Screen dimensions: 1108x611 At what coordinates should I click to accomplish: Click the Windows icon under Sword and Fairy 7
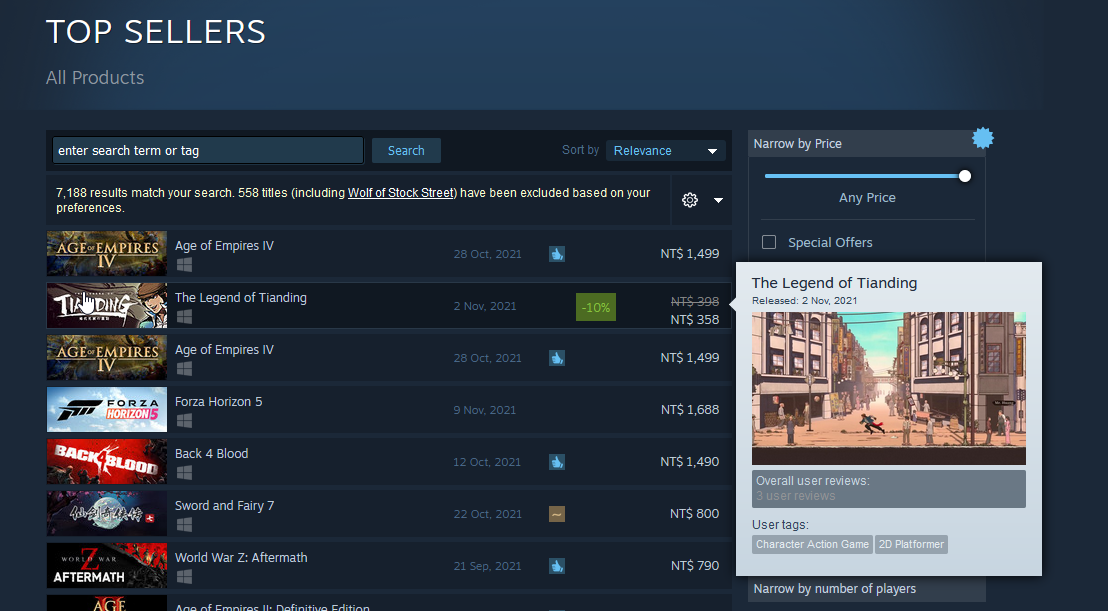point(184,524)
